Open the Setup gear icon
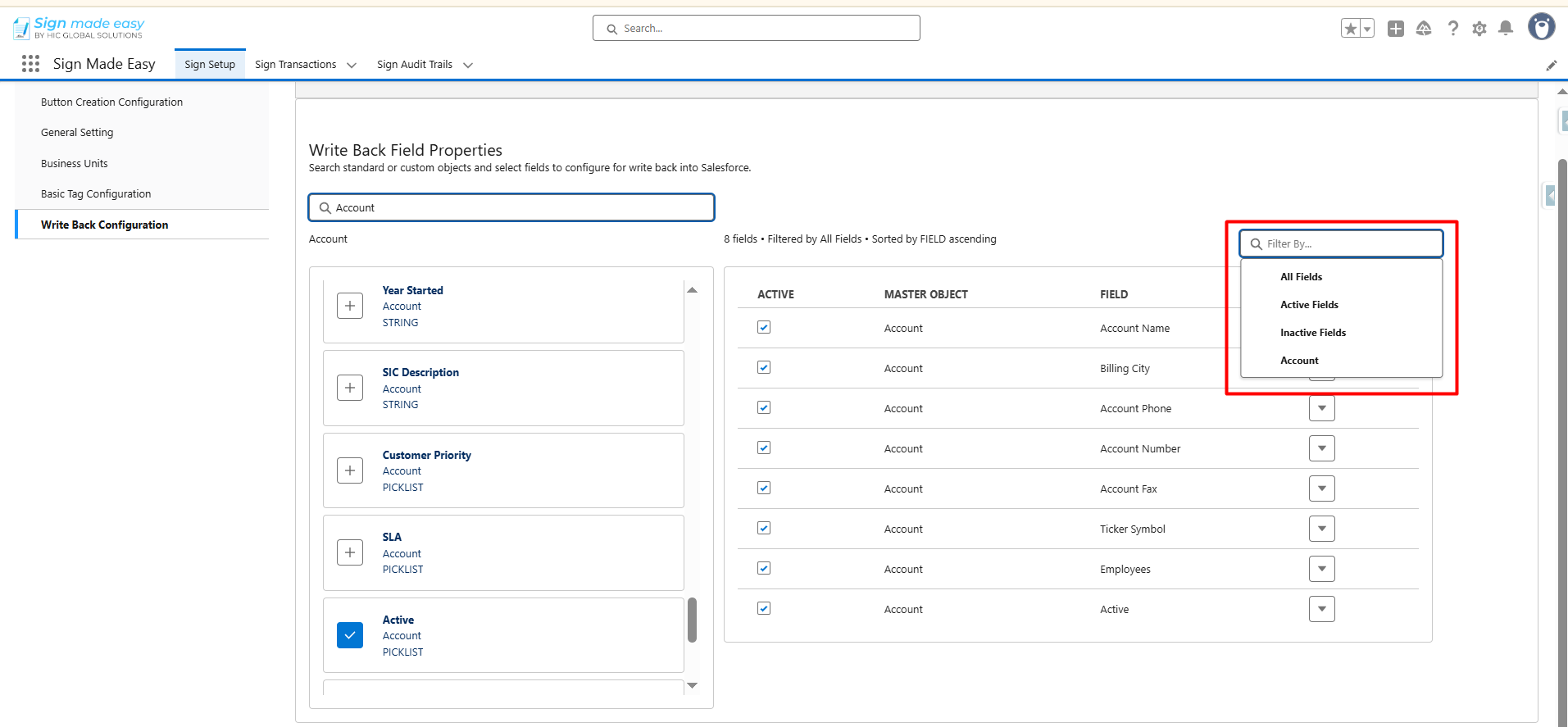This screenshot has width=1568, height=727. [x=1479, y=29]
